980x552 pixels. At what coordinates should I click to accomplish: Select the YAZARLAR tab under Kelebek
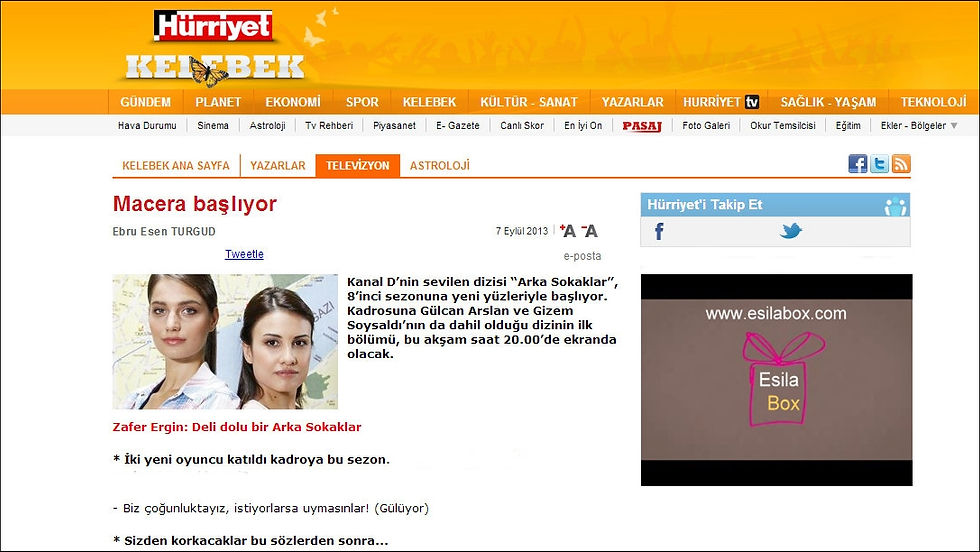click(278, 166)
